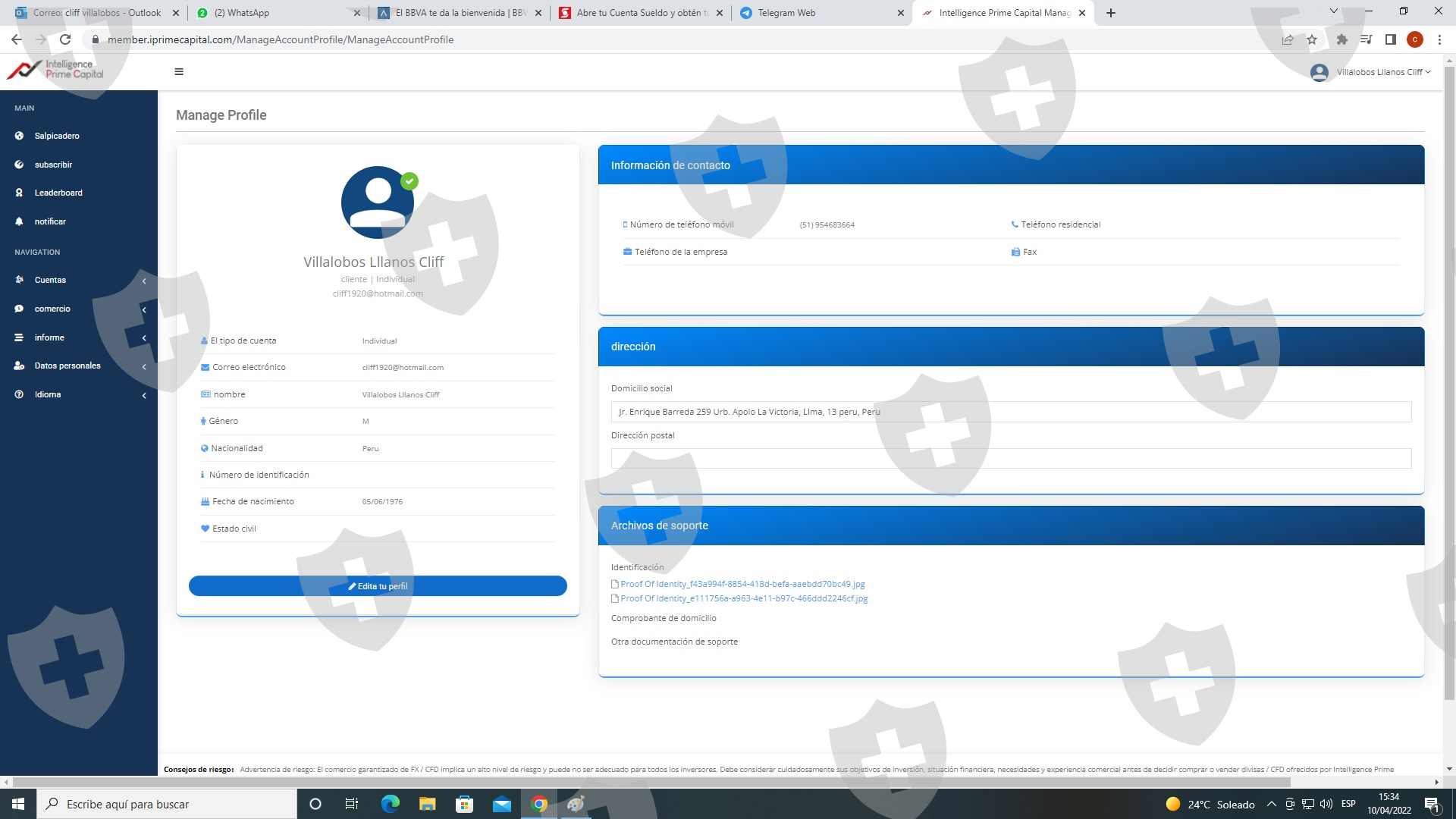Open Chrome extensions puzzle icon
This screenshot has width=1456, height=819.
click(x=1341, y=39)
